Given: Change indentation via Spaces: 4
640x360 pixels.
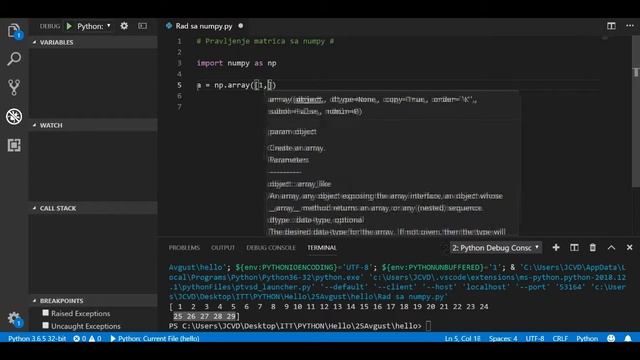Looking at the screenshot, I should coord(503,338).
